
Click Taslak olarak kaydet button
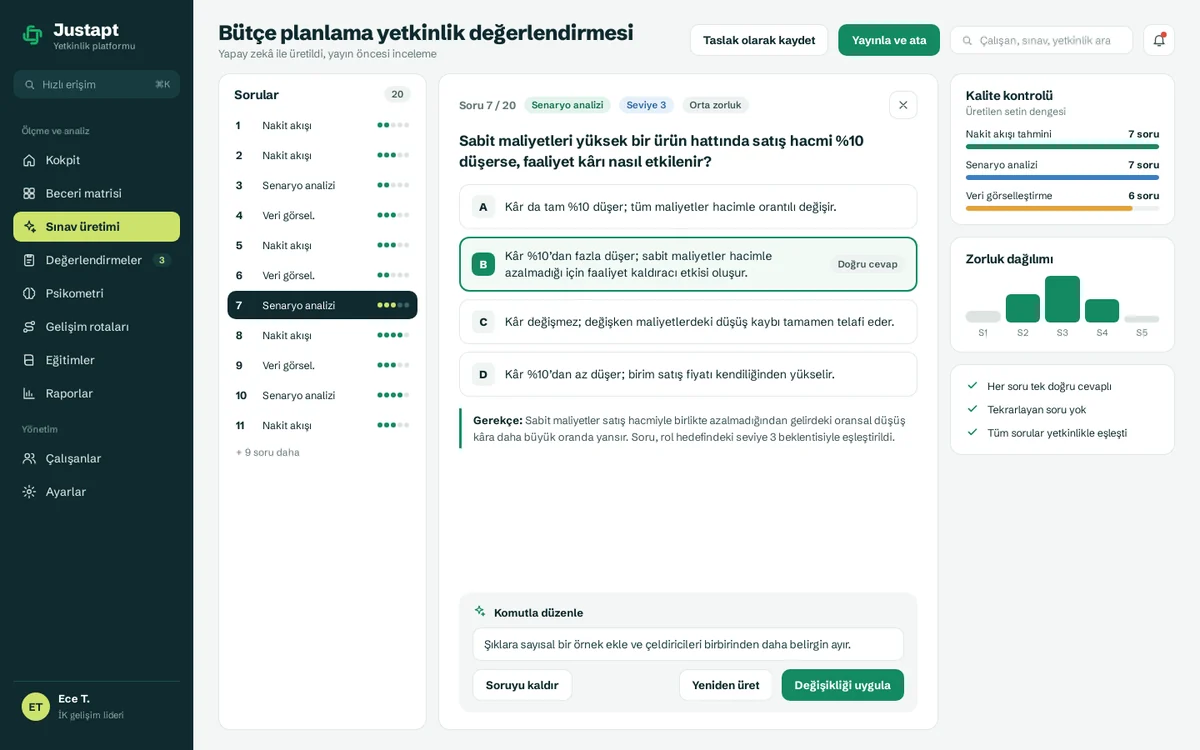coord(759,40)
